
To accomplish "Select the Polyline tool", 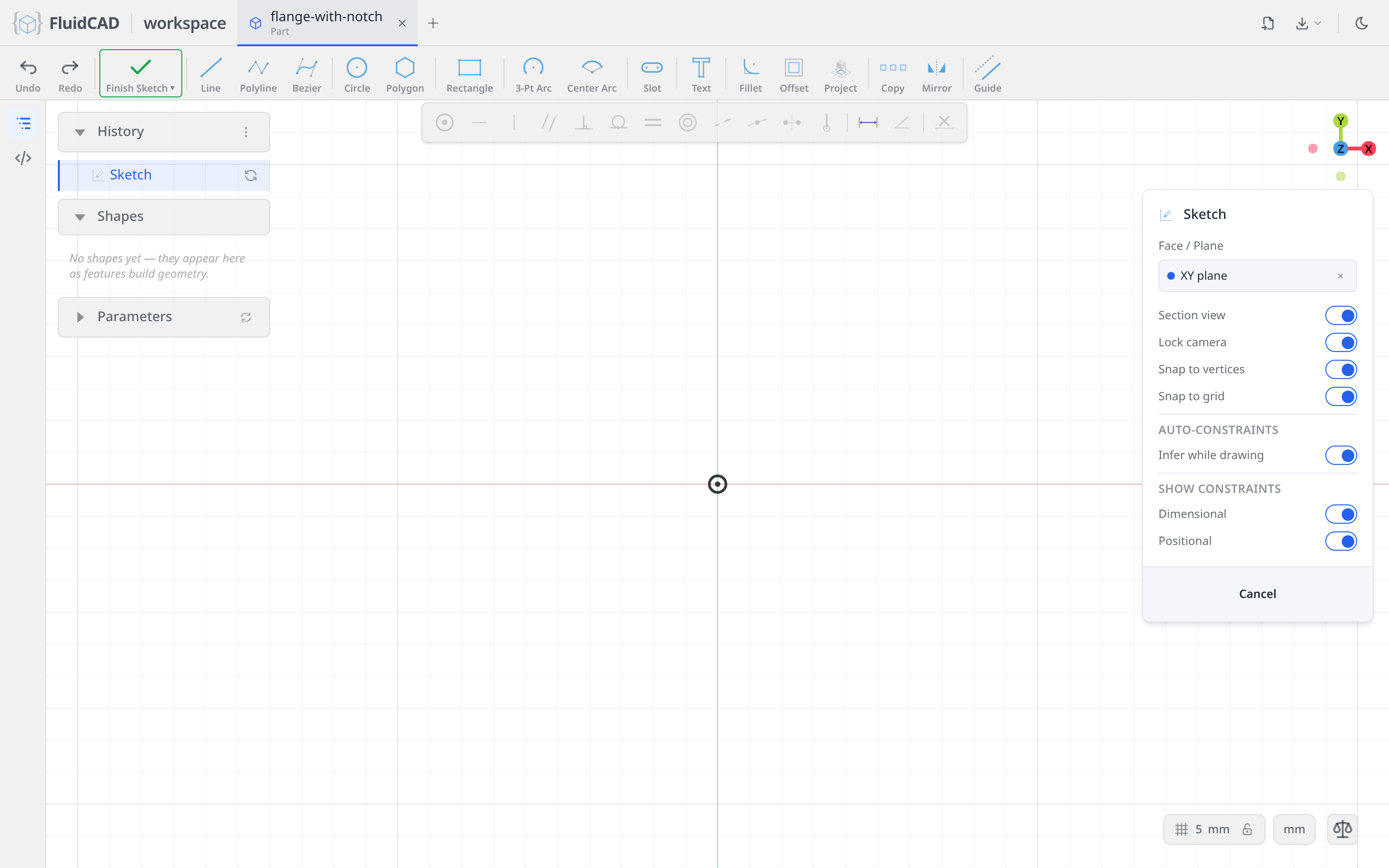I will tap(259, 75).
